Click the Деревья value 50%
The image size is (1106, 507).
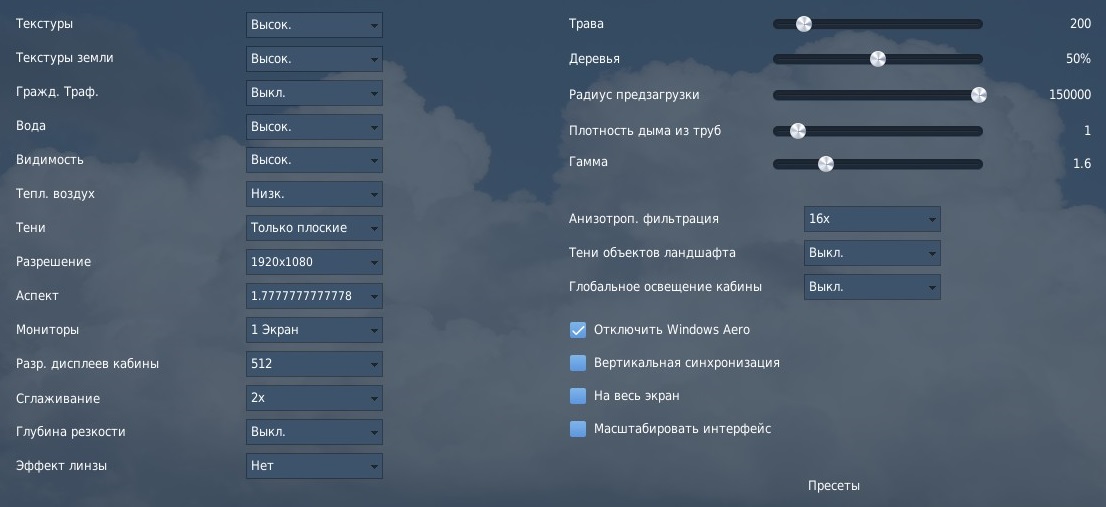pyautogui.click(x=1078, y=59)
